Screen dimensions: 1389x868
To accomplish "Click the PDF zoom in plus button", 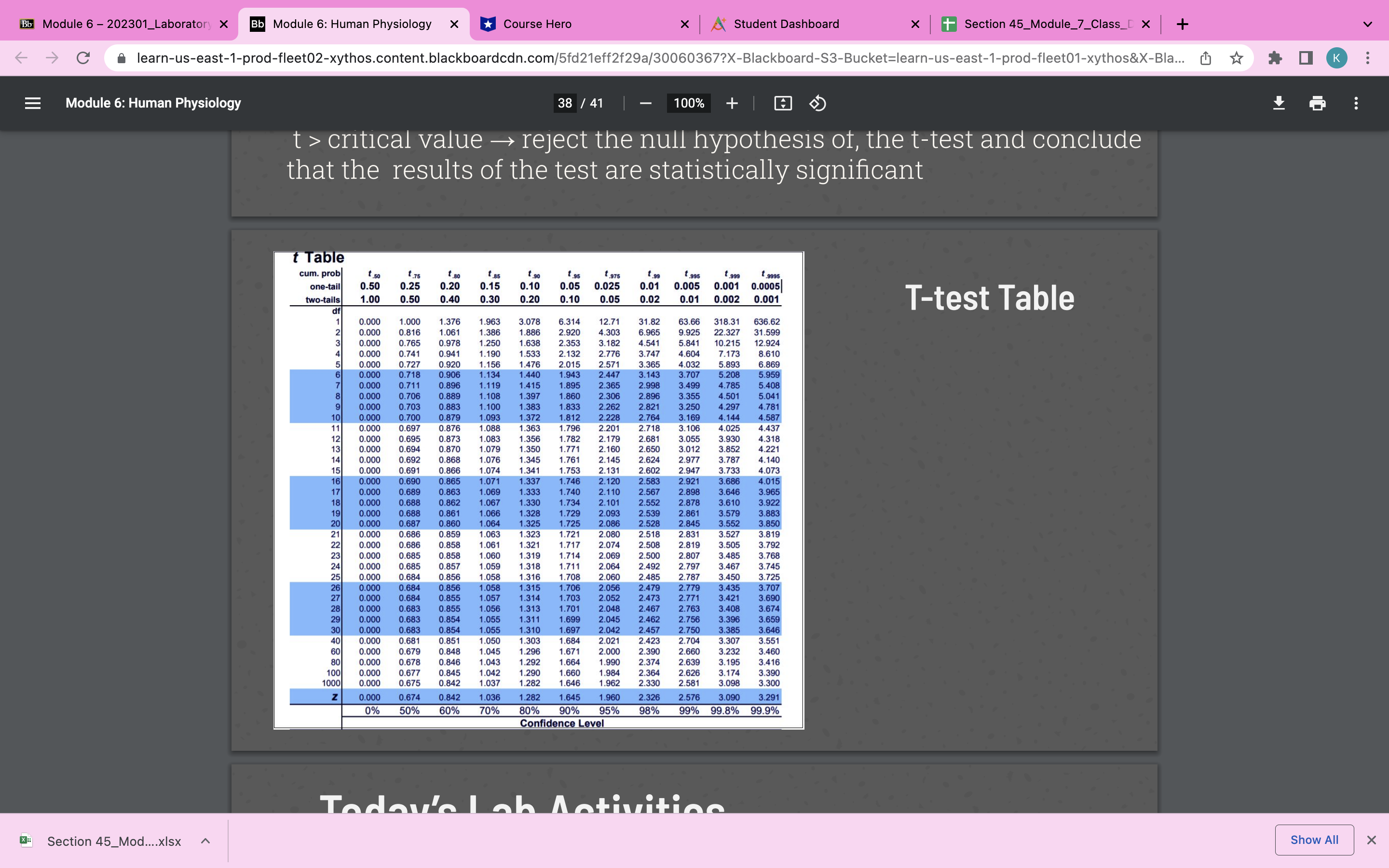I will [x=731, y=103].
